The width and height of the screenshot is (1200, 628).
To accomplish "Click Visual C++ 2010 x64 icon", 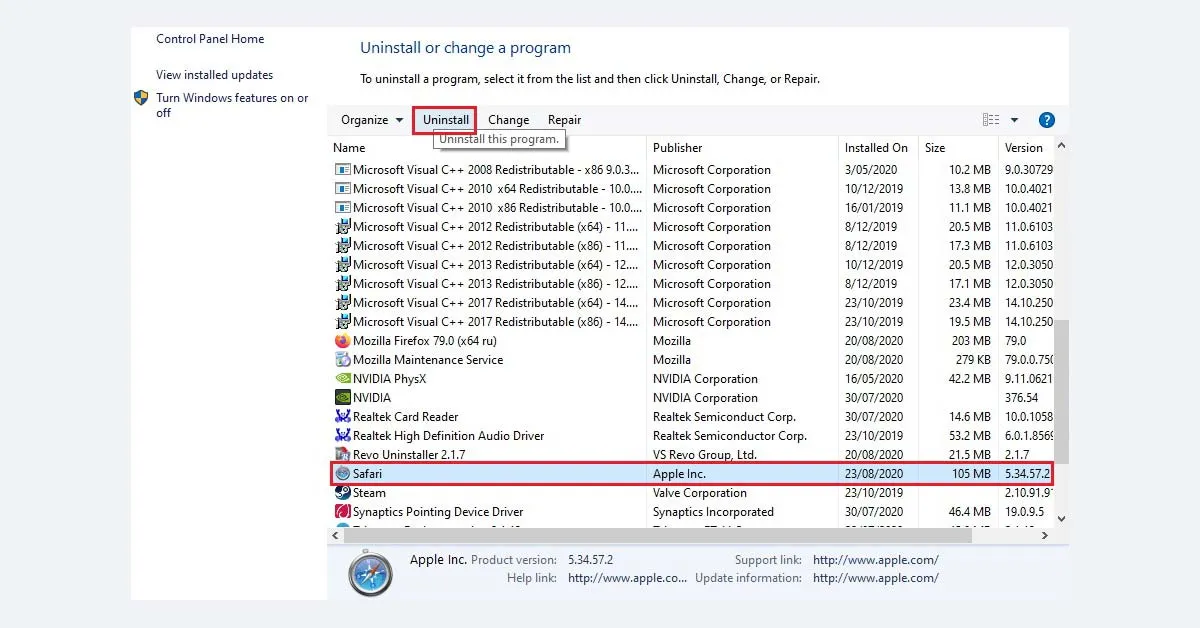I will (343, 189).
